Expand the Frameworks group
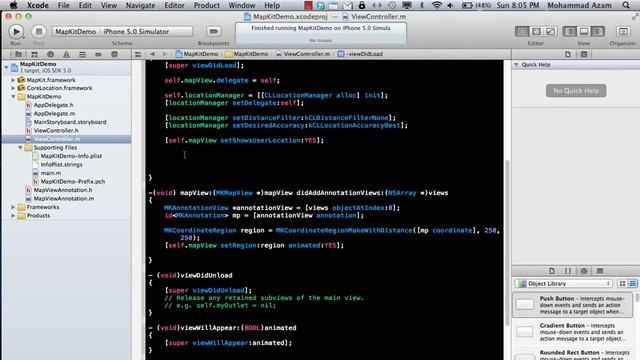Viewport: 640px width, 360px height. pyautogui.click(x=13, y=207)
